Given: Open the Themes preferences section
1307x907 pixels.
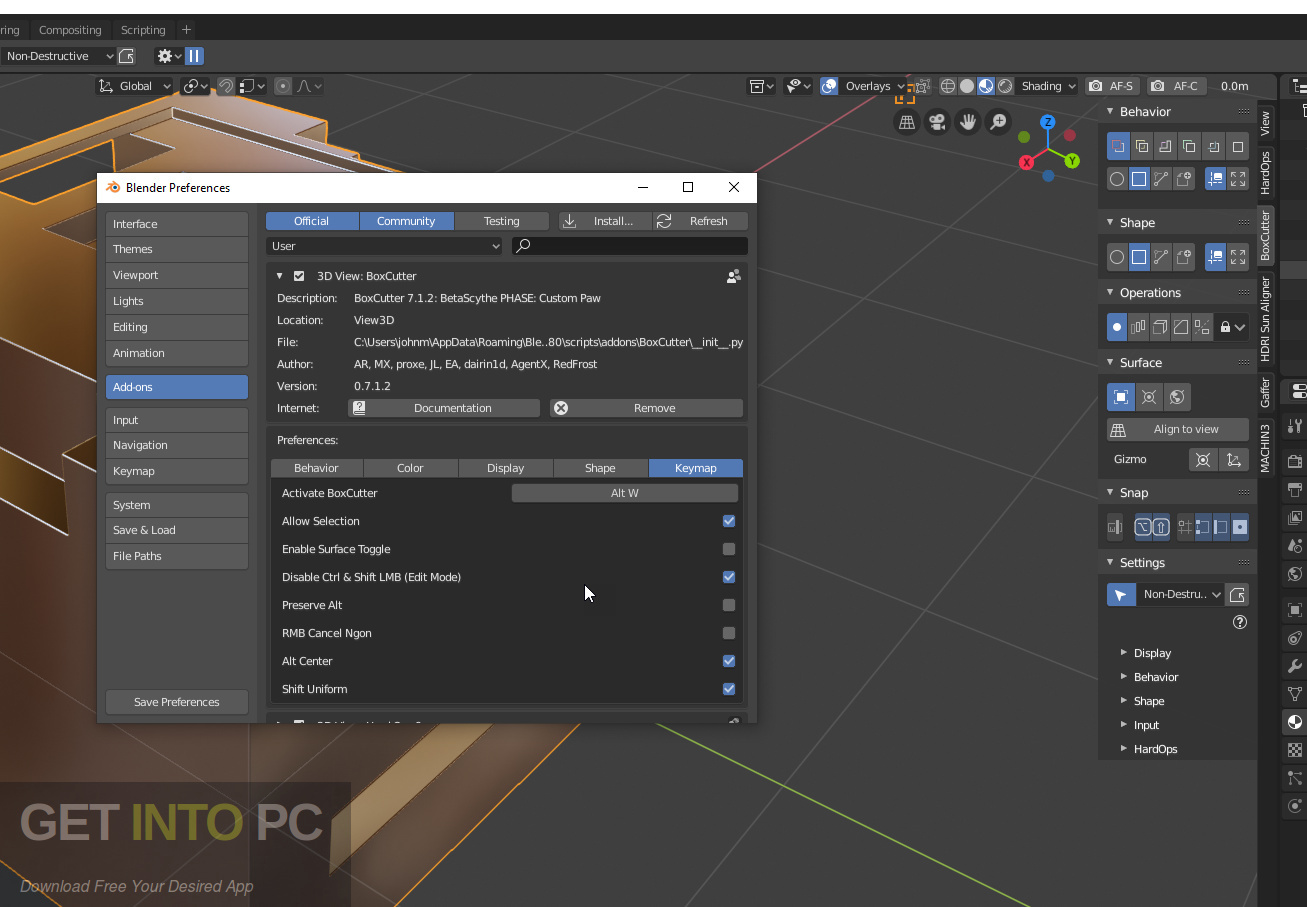Looking at the screenshot, I should pyautogui.click(x=177, y=249).
